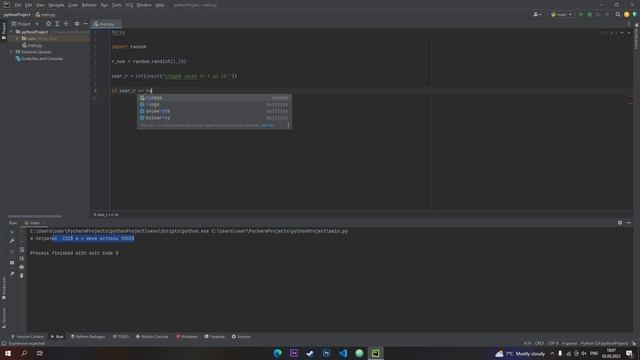Screen dimensions: 640x360
Task: Open the Windows Start menu
Action: point(8,353)
